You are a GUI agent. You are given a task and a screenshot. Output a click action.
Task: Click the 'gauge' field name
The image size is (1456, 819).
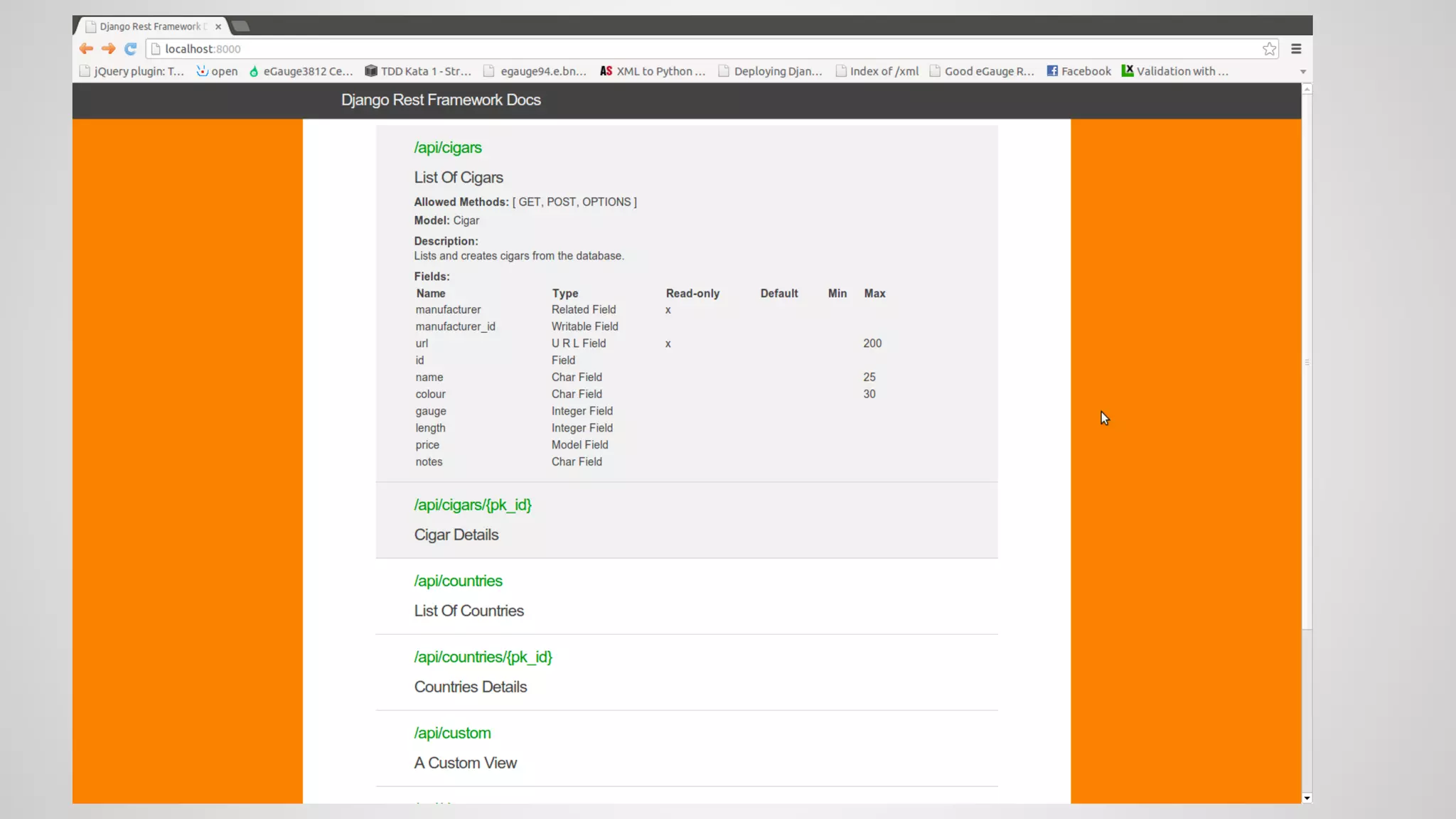tap(431, 412)
